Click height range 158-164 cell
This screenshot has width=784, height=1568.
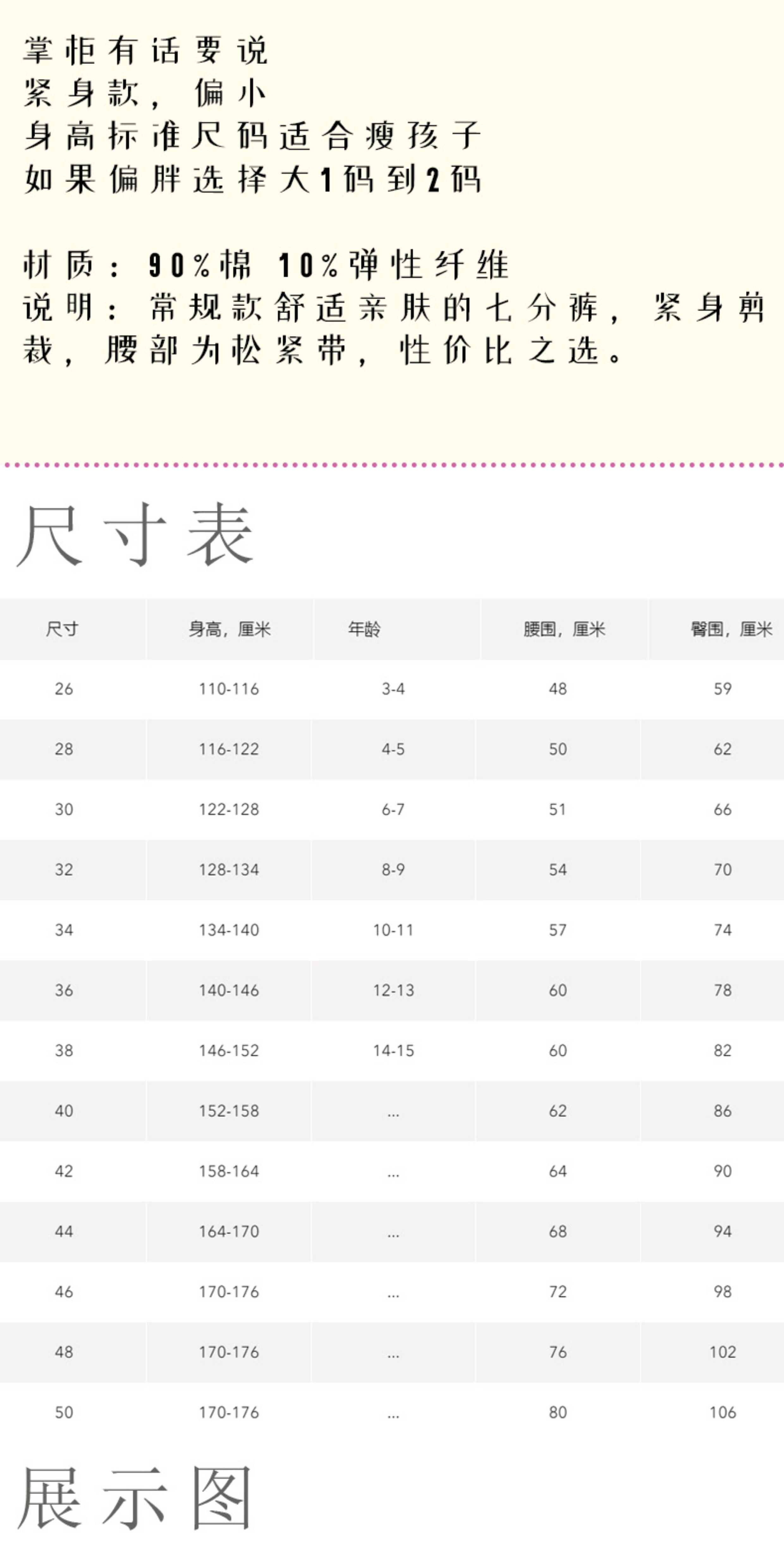click(x=229, y=1171)
